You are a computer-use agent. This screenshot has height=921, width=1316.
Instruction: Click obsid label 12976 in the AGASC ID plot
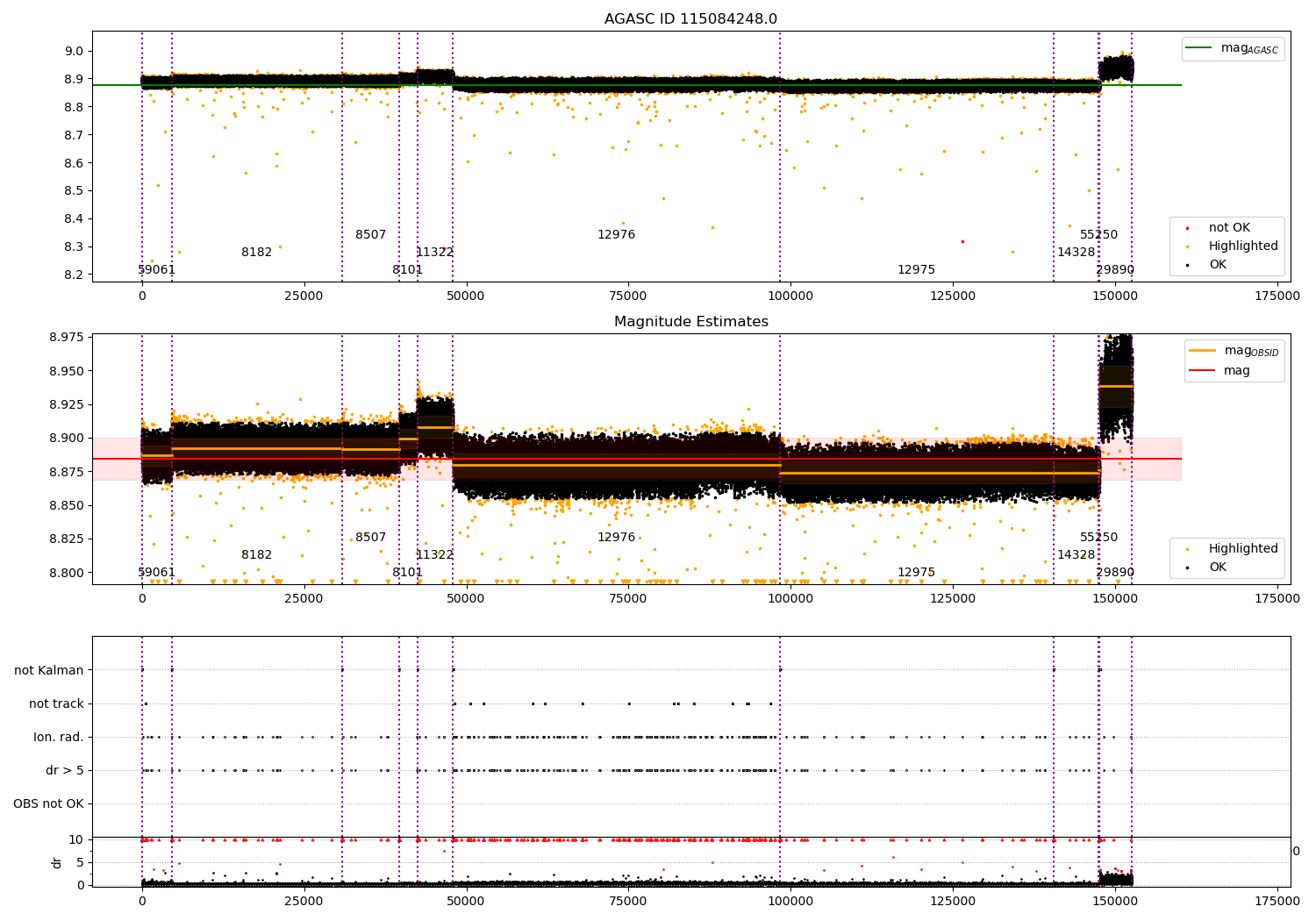(x=616, y=235)
